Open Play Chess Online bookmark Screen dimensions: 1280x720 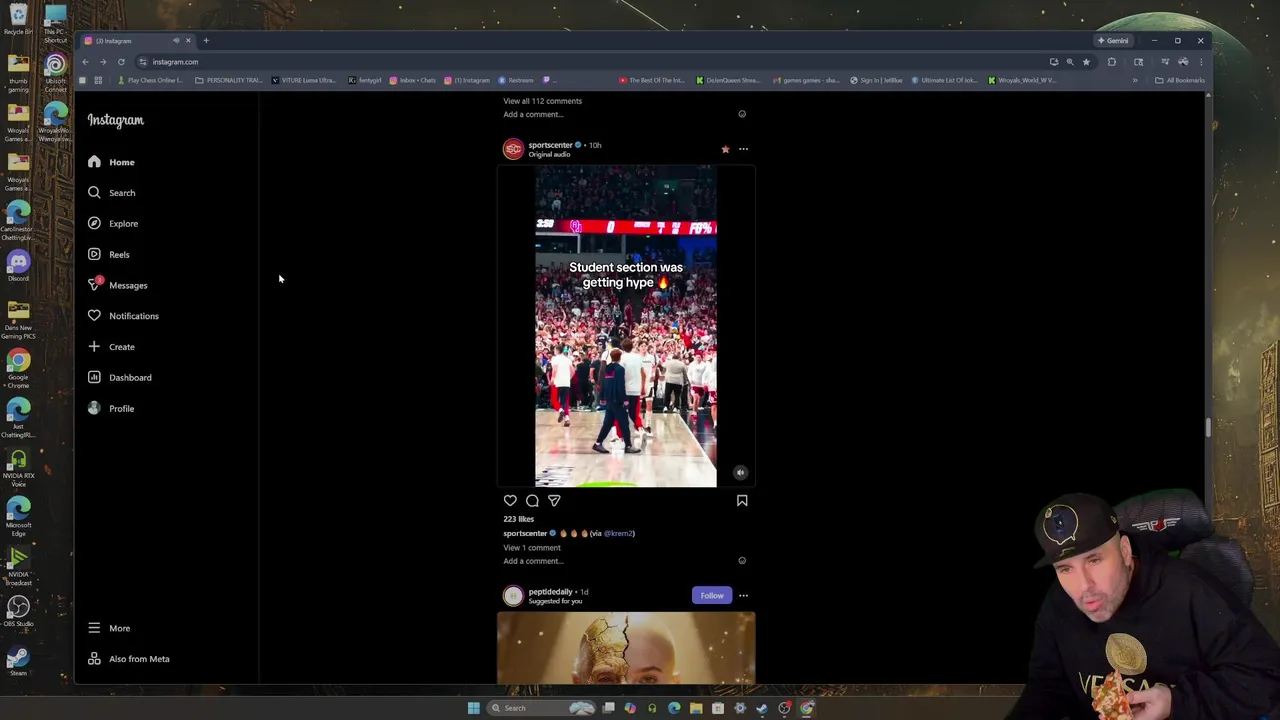150,80
